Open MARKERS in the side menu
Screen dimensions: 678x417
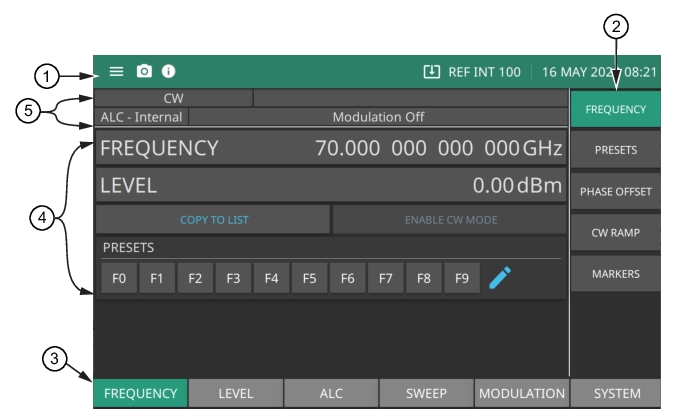tap(615, 273)
